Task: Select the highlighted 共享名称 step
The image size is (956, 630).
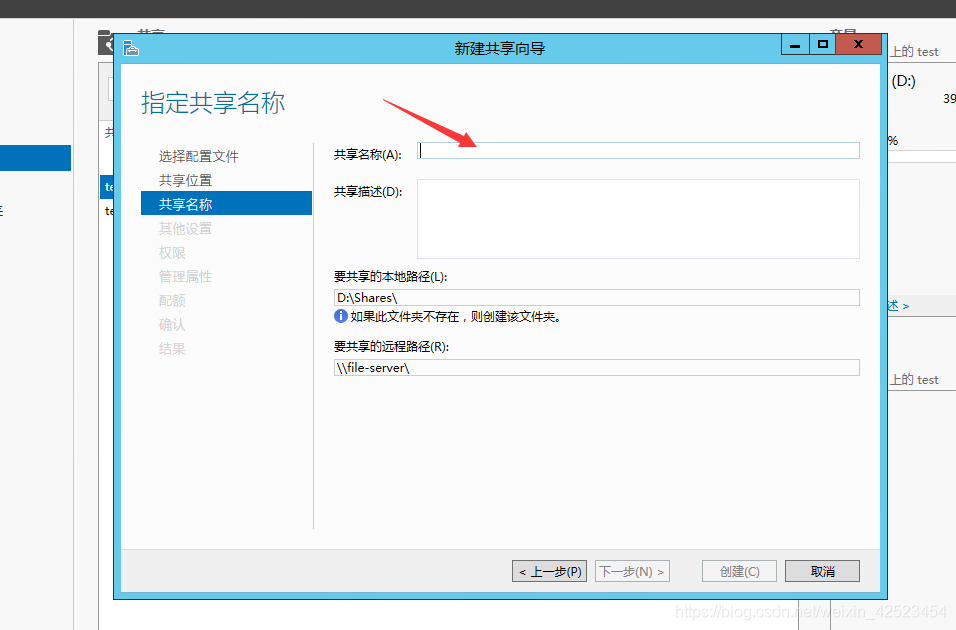Action: pos(226,204)
